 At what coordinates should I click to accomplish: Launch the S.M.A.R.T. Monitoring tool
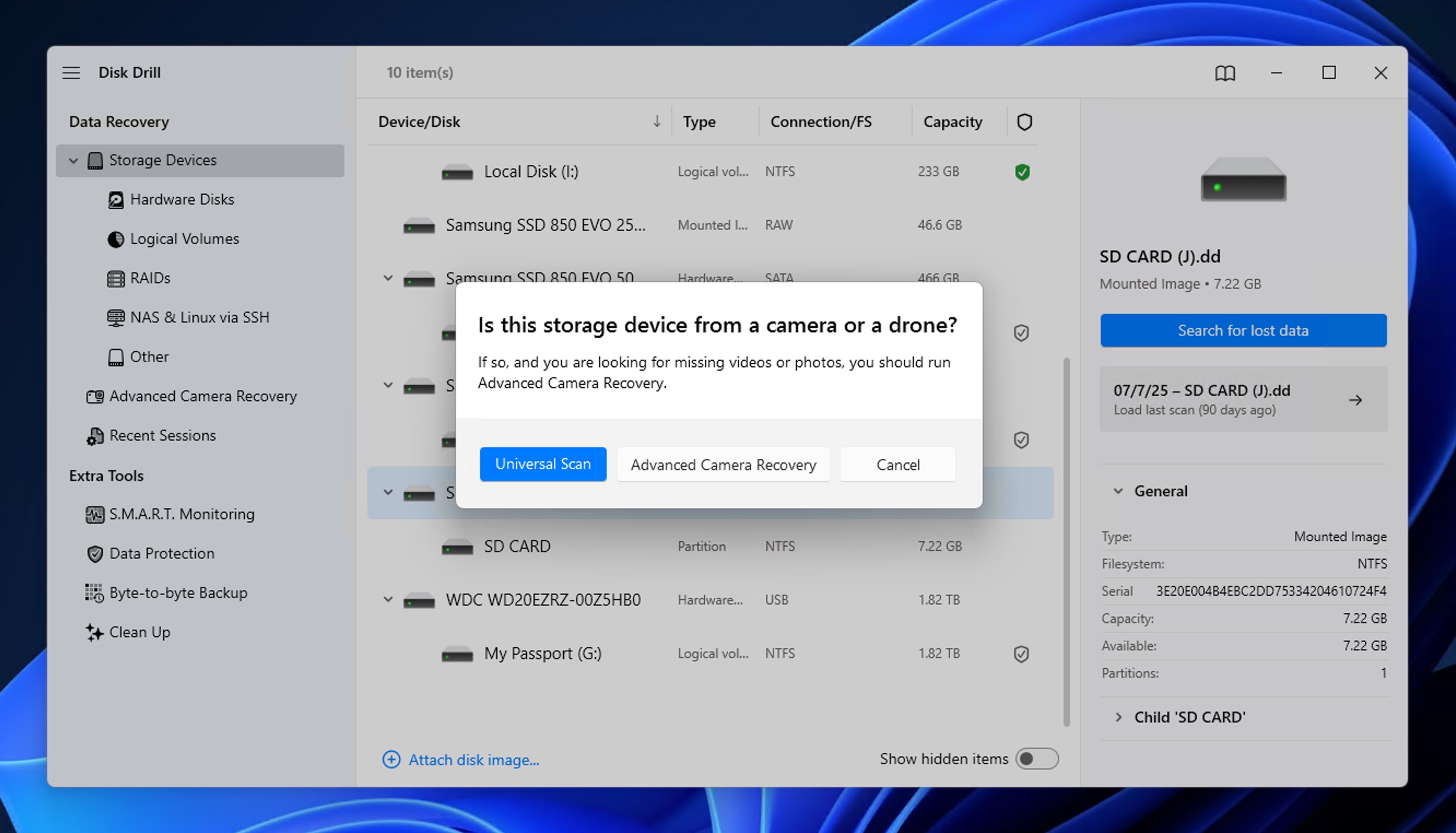[182, 514]
